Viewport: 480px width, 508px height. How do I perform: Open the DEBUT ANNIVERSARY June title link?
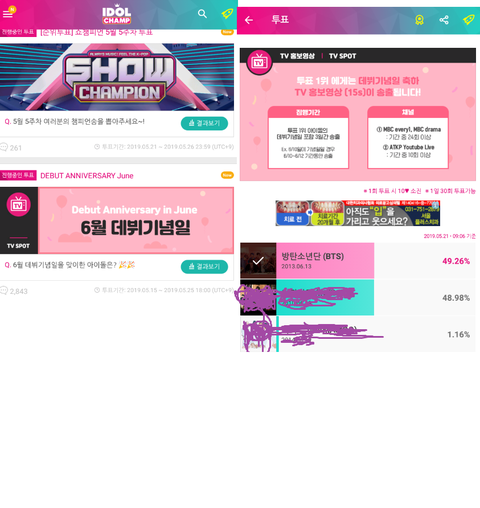coord(87,176)
